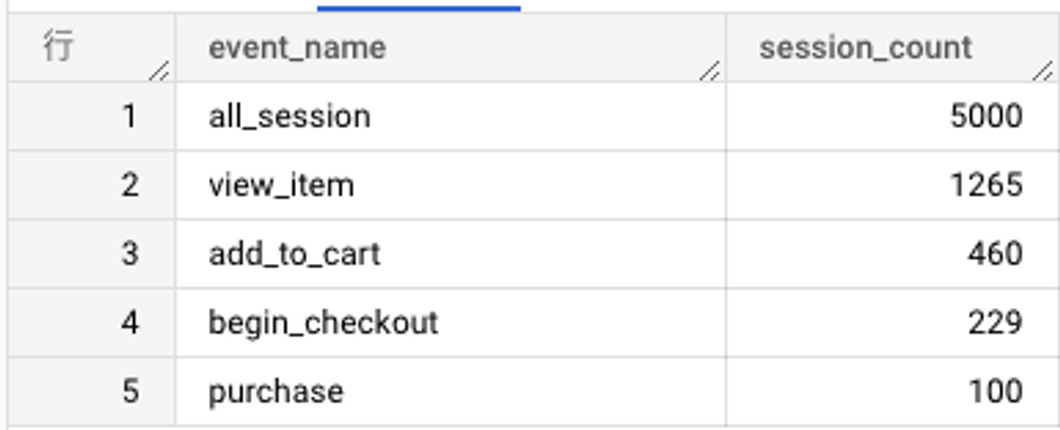Grab the resize handle of 行 column
The image size is (1060, 430).
click(159, 70)
